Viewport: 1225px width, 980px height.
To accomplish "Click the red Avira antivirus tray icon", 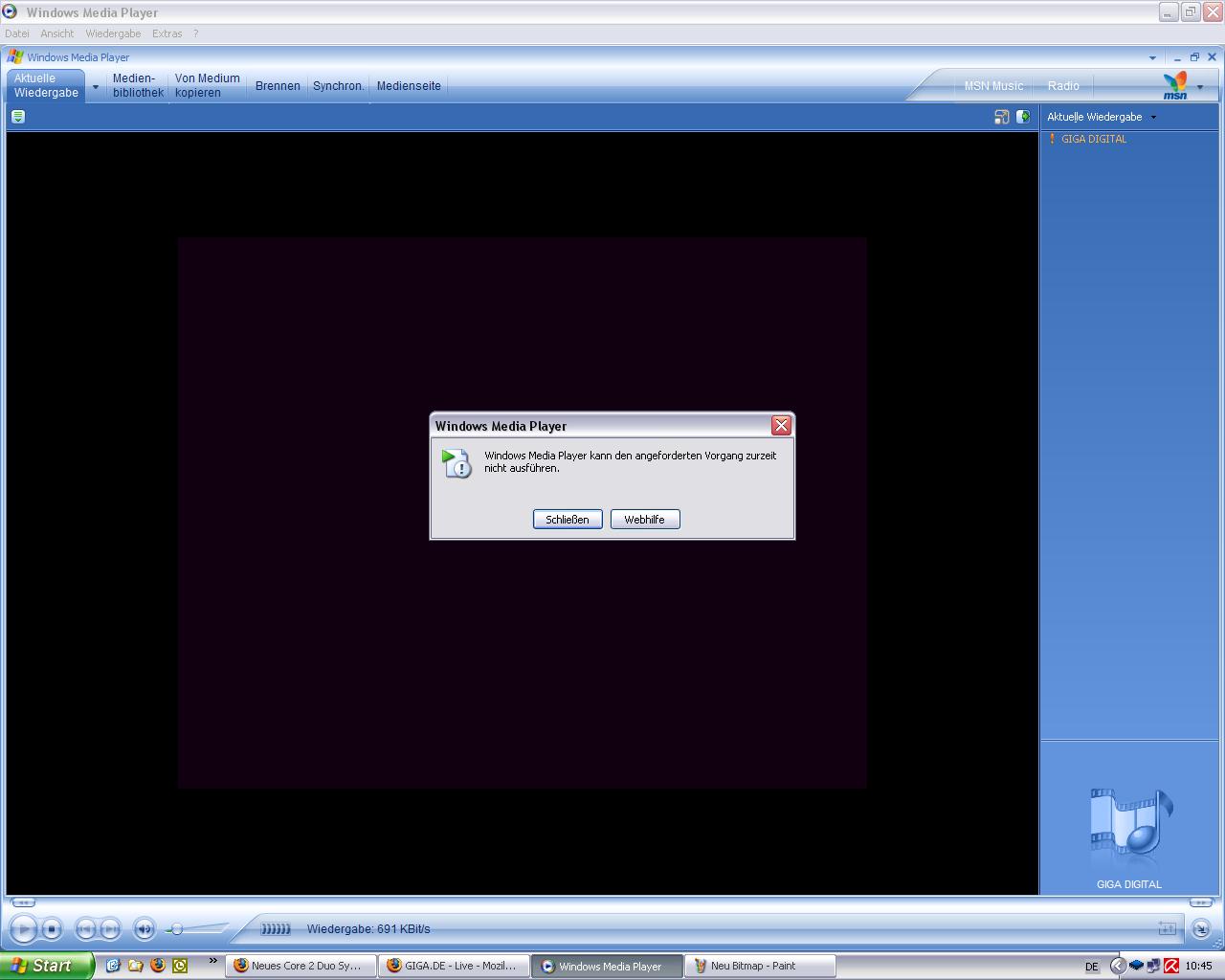I will (x=1170, y=966).
